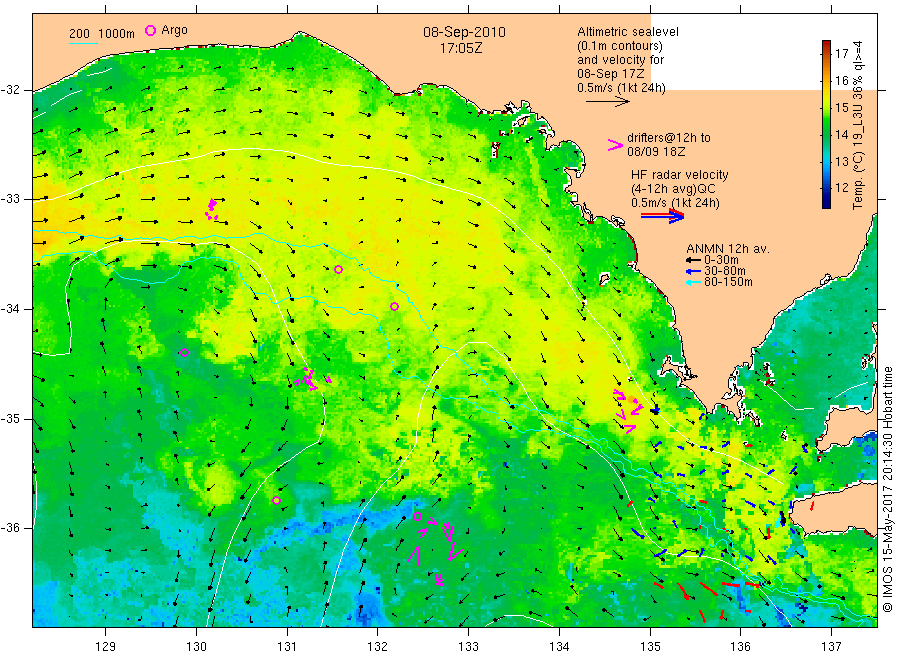Click the HF radar velocity legend text

pyautogui.click(x=680, y=174)
